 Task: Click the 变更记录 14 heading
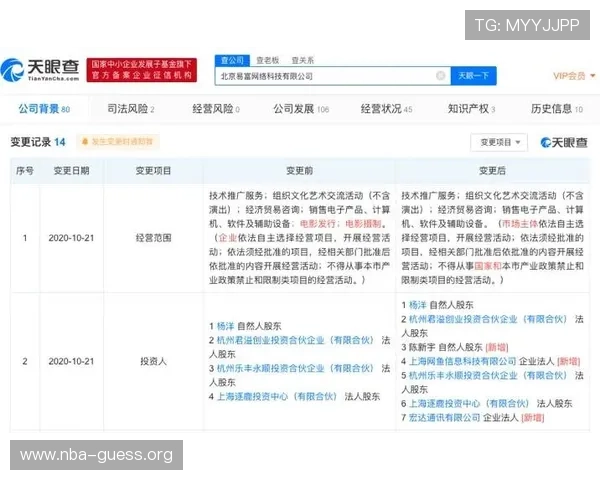(38, 142)
